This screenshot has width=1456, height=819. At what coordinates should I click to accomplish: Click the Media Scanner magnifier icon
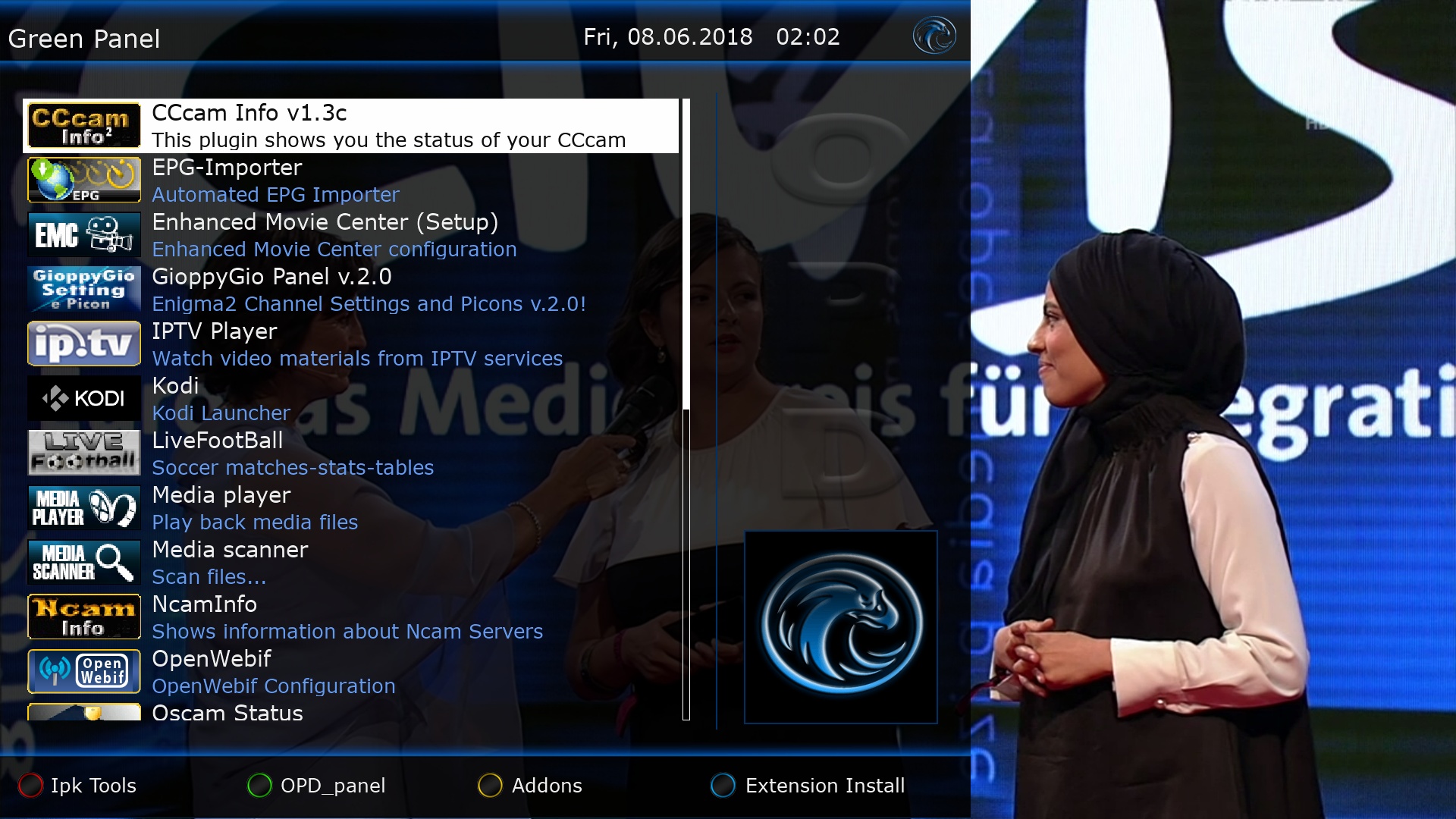tap(84, 562)
